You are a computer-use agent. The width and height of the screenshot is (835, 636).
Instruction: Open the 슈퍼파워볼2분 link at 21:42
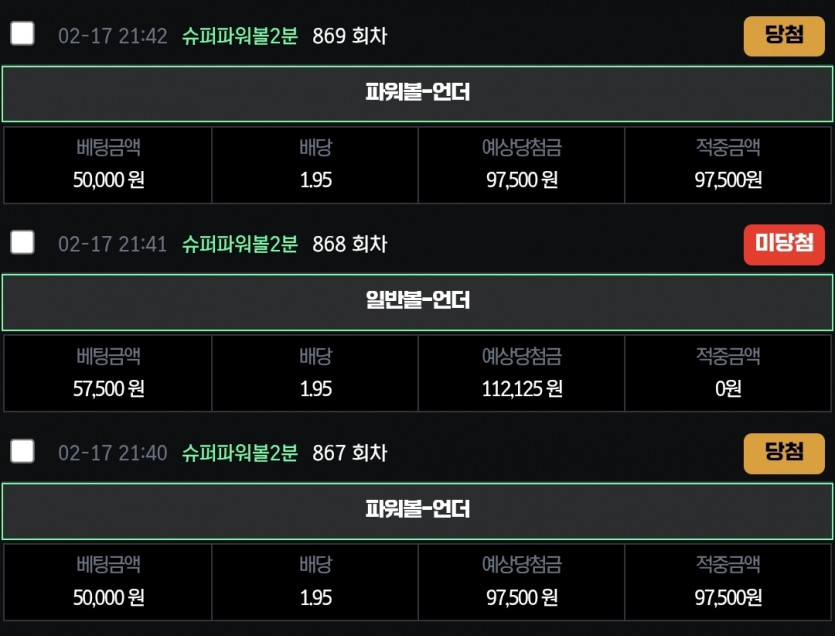240,36
